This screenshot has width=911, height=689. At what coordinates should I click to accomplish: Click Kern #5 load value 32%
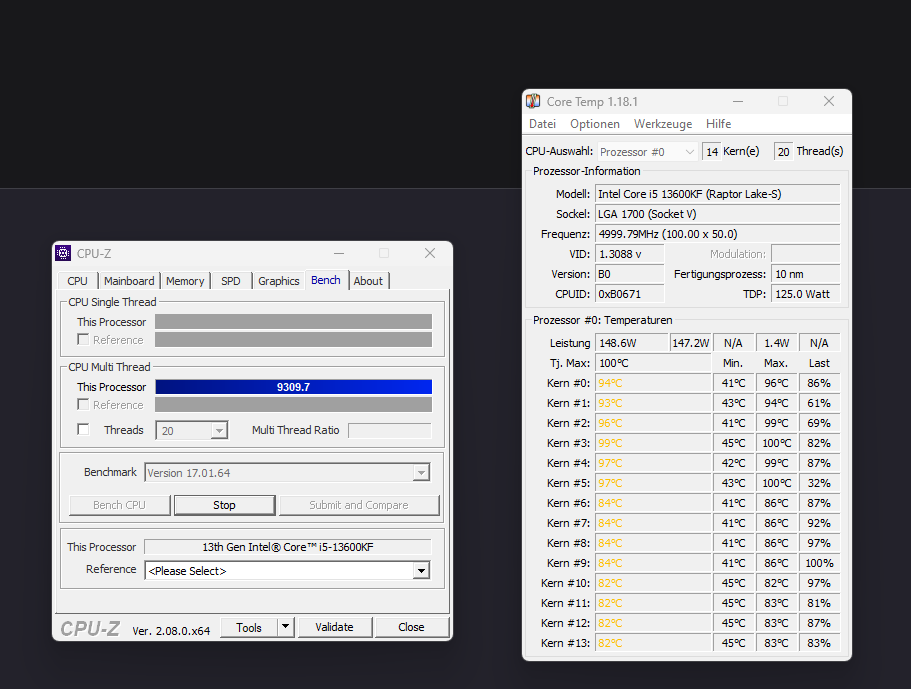(819, 483)
